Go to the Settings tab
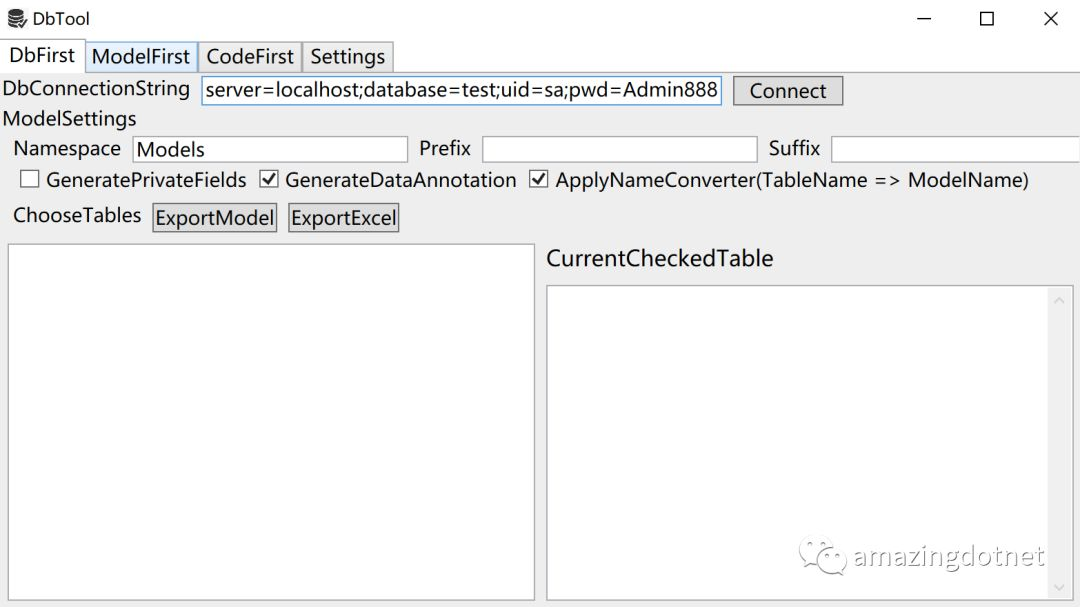The width and height of the screenshot is (1080, 607). [x=348, y=56]
